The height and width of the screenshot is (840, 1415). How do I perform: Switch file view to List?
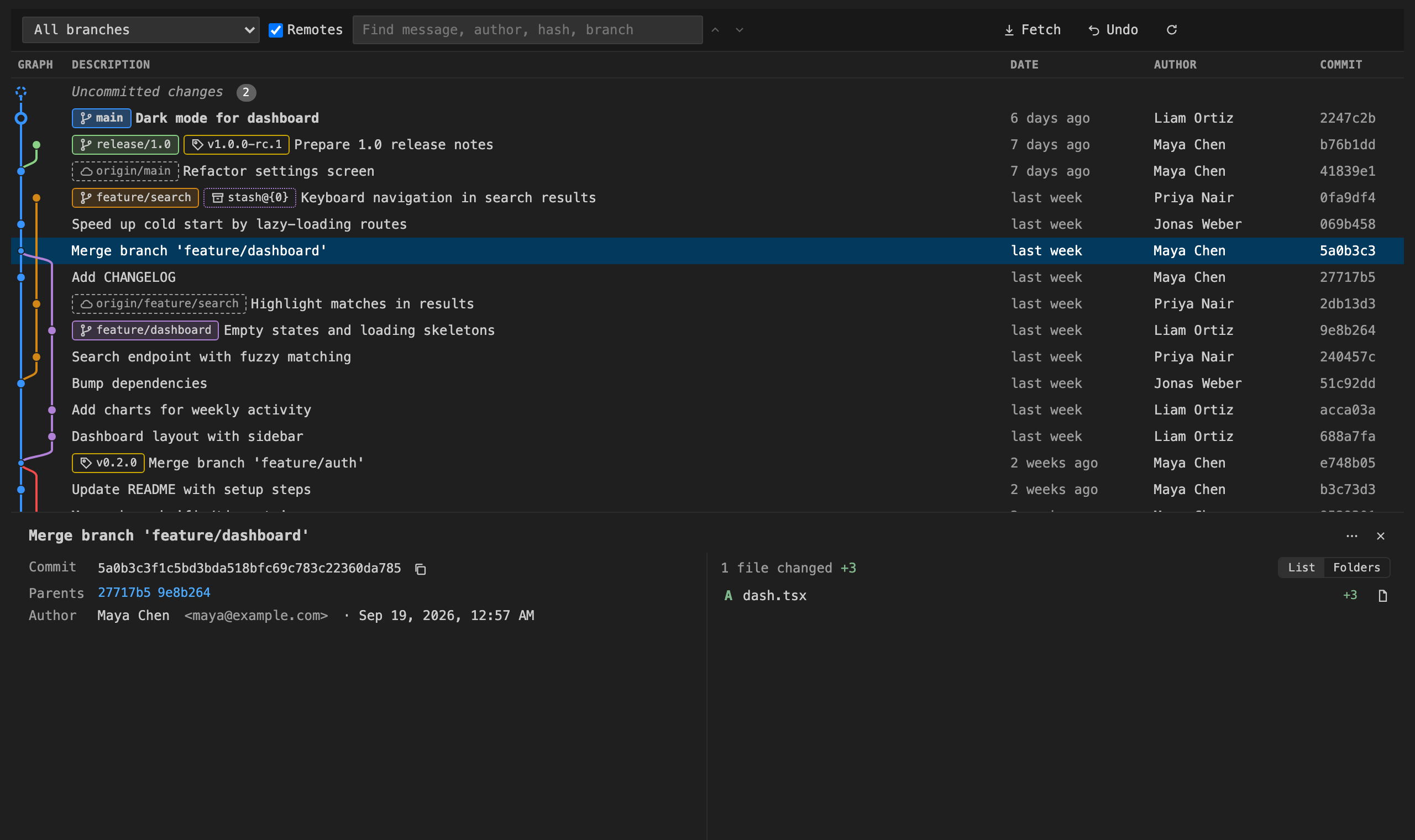coord(1301,568)
